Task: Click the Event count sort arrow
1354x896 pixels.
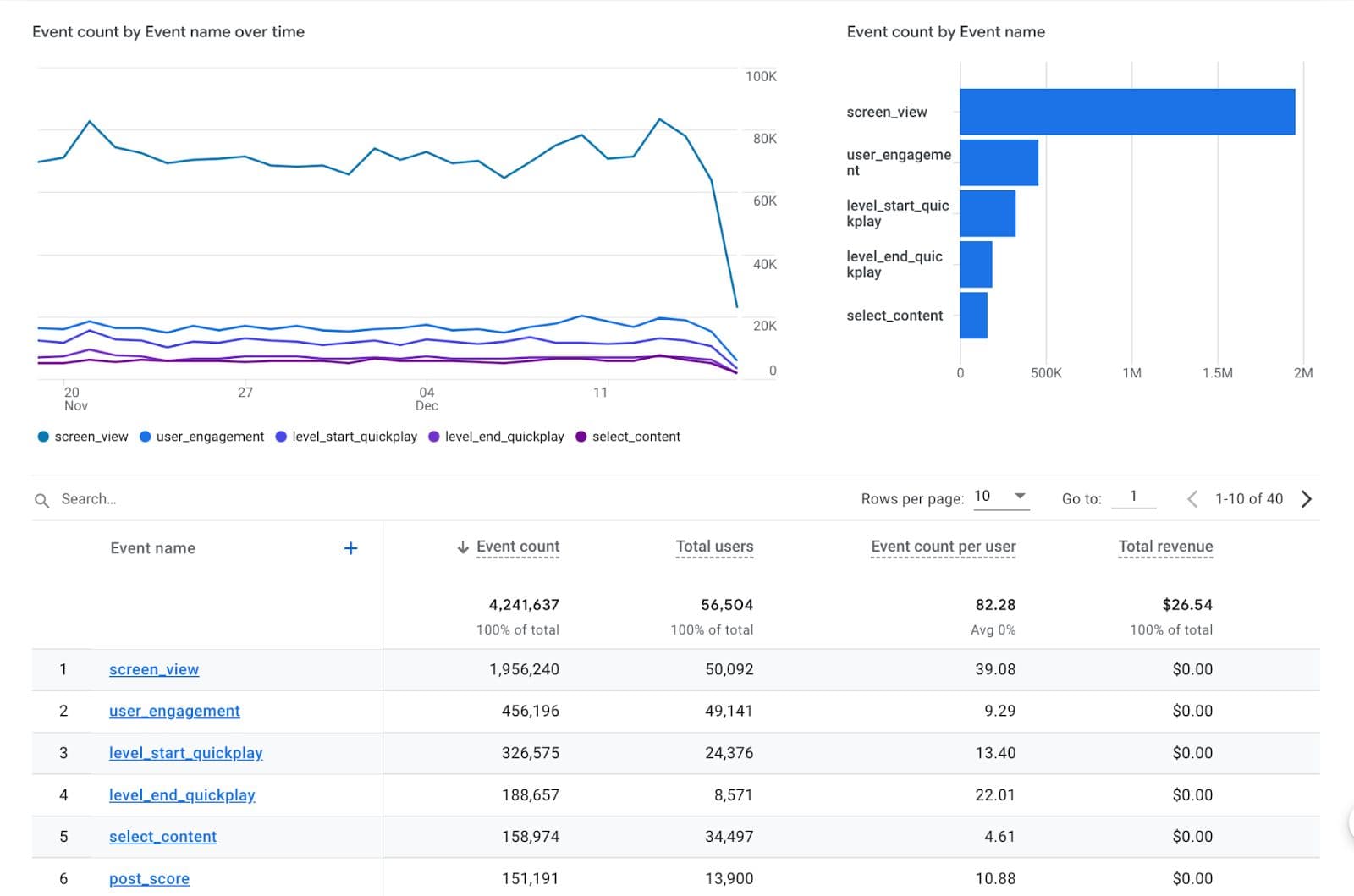Action: click(x=463, y=547)
